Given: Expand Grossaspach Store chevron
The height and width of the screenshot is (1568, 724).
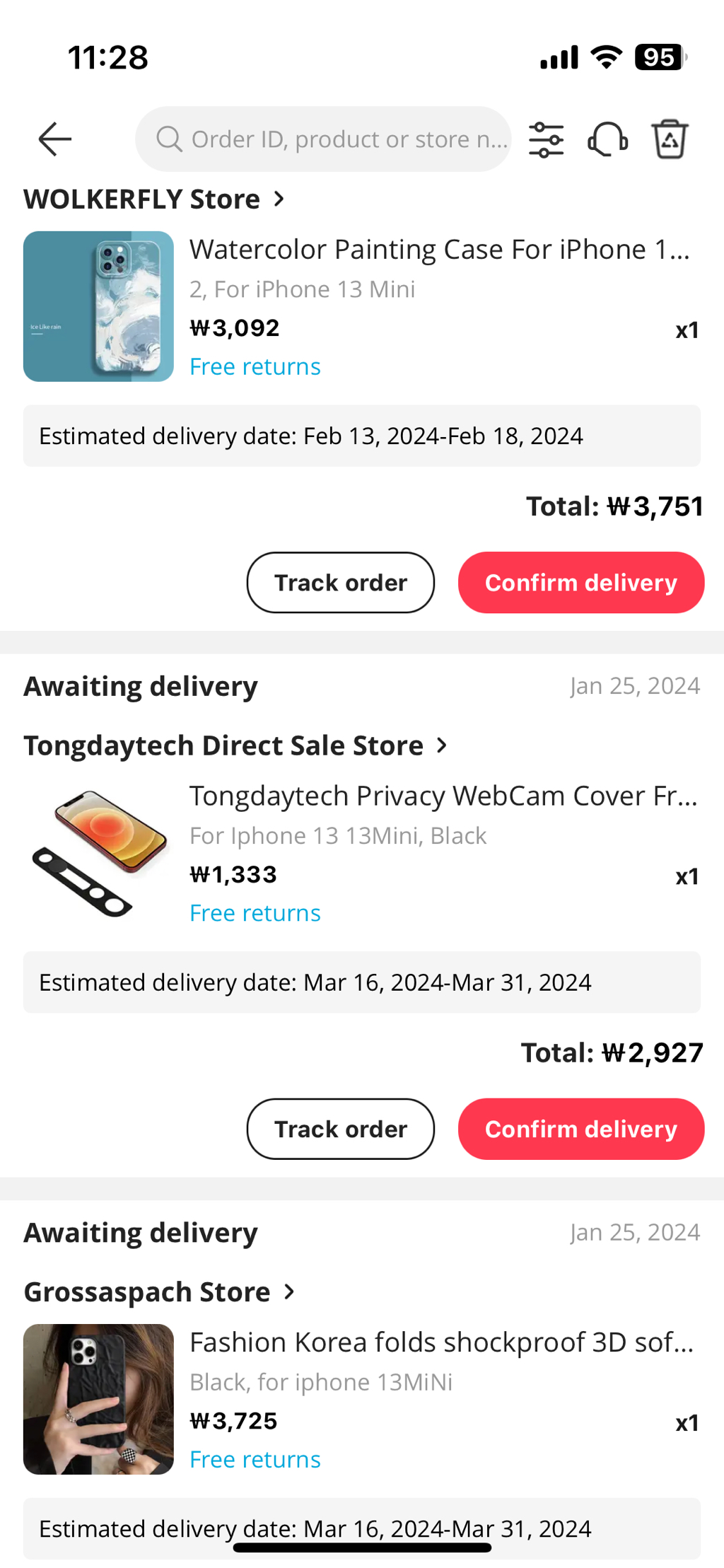Looking at the screenshot, I should click(x=289, y=1292).
